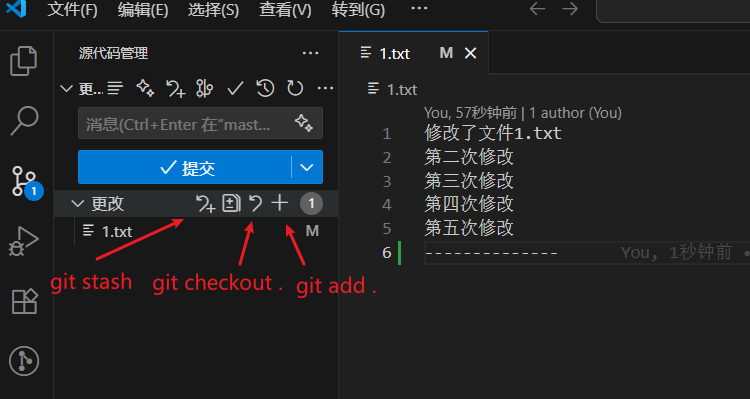
Task: Click the codelens 'You, 57秒钟前'
Action: pos(471,113)
